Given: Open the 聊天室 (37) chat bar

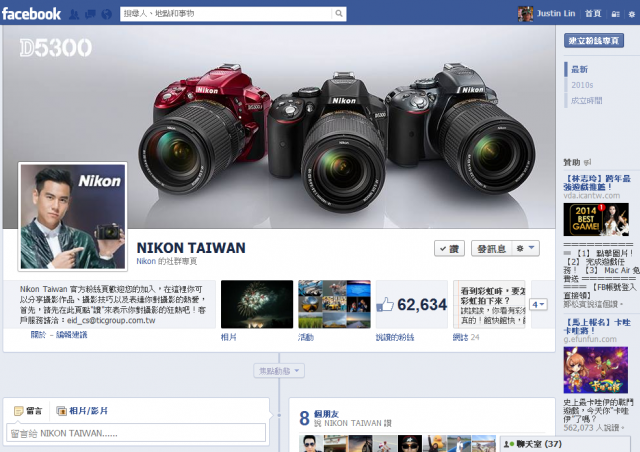Looking at the screenshot, I should 565,444.
